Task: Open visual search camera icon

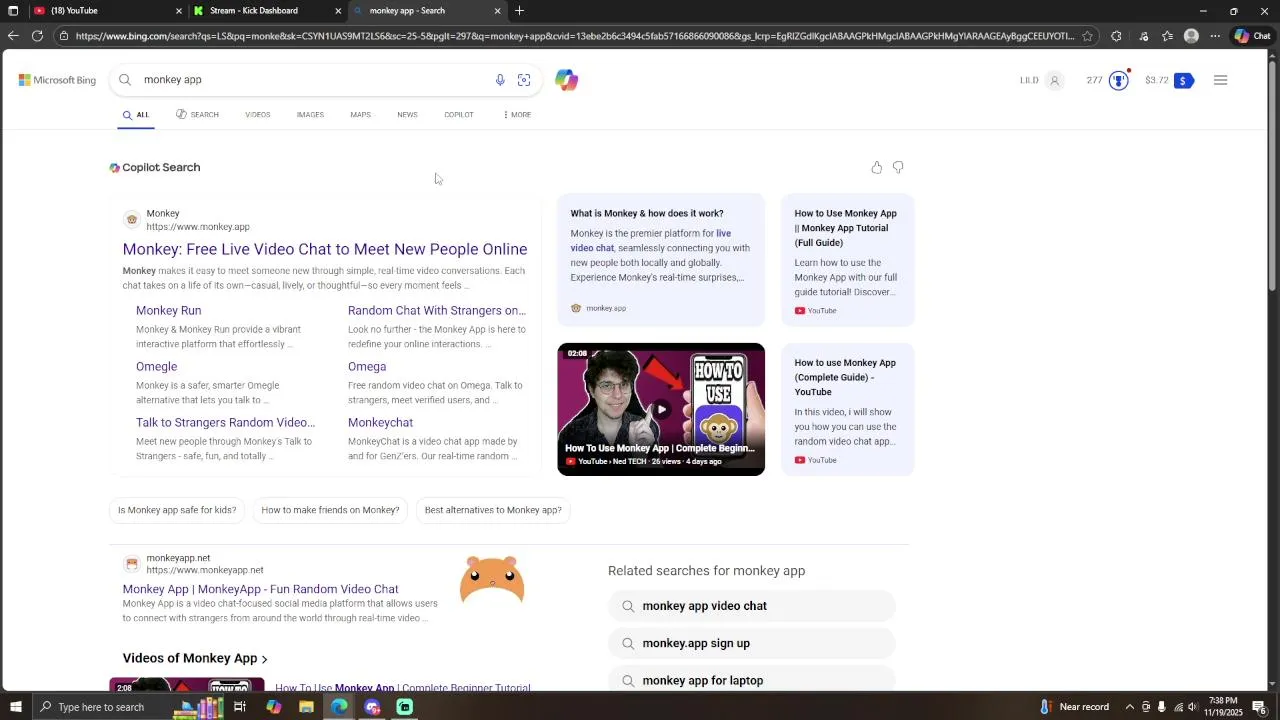Action: [524, 80]
